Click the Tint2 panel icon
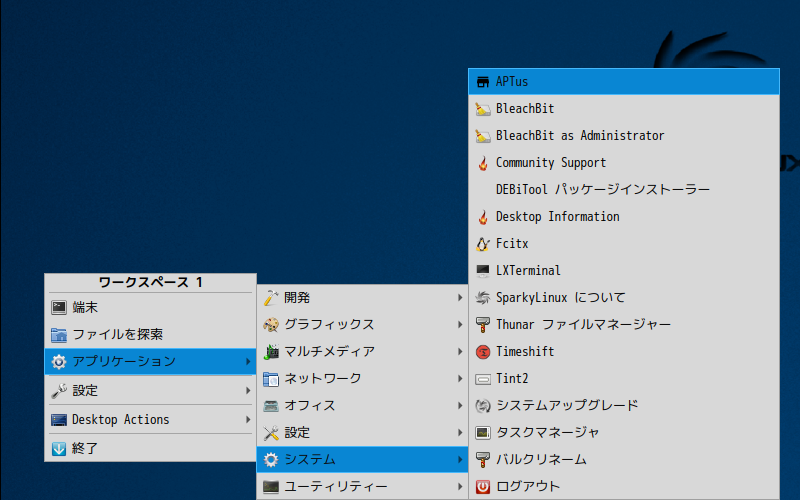800x500 pixels. pyautogui.click(x=483, y=379)
